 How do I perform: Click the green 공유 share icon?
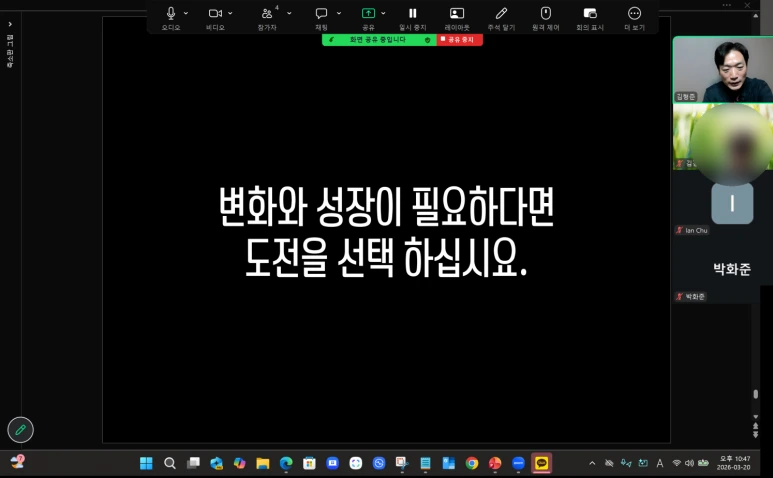pyautogui.click(x=368, y=13)
